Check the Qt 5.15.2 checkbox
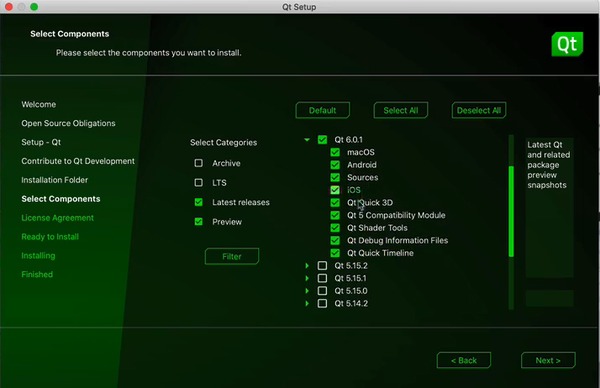The width and height of the screenshot is (600, 388). (322, 266)
